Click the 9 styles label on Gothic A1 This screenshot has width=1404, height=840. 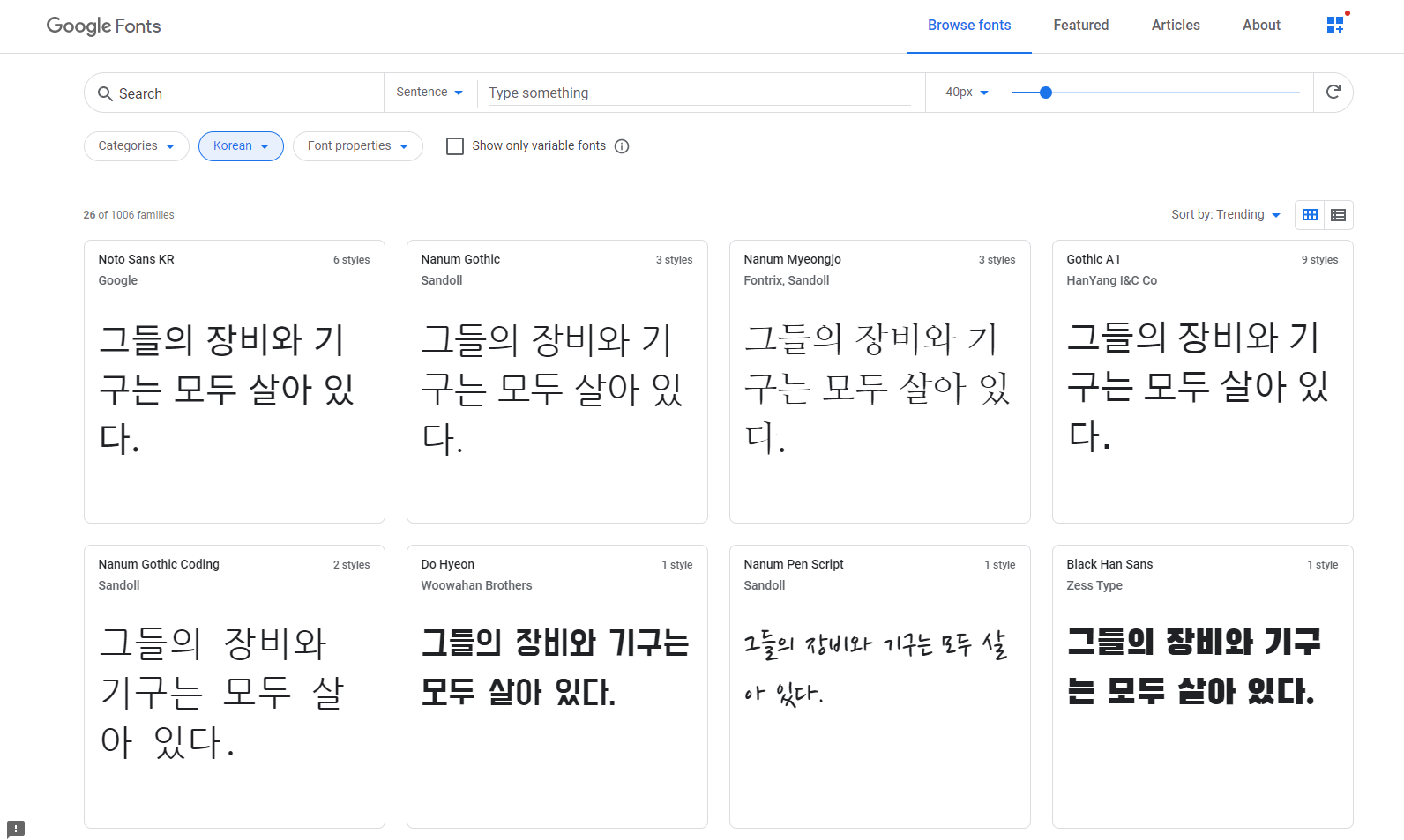[x=1319, y=260]
